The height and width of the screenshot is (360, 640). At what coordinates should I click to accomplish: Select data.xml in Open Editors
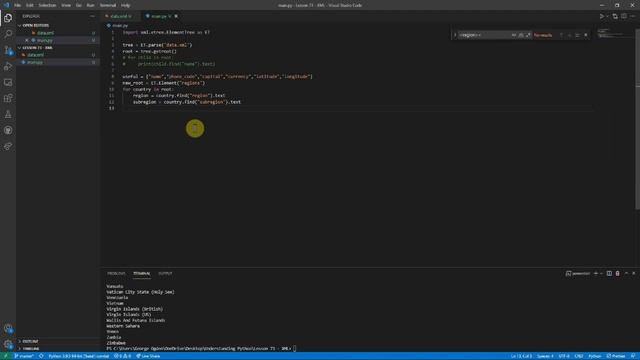57,33
